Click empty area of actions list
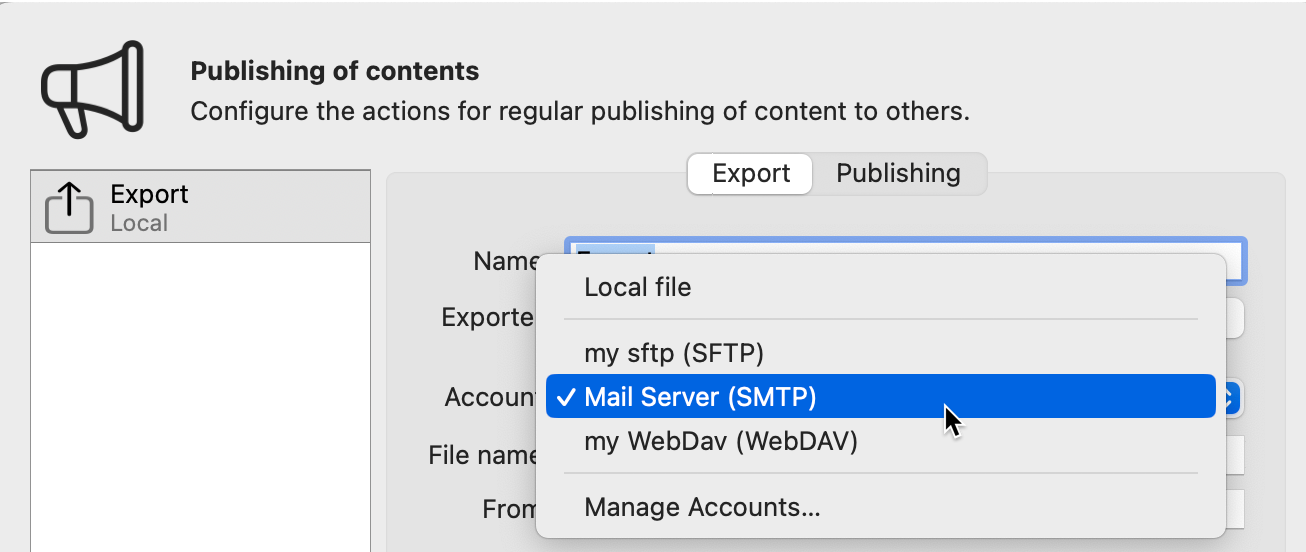Screen dimensions: 1306x552 tap(200, 400)
